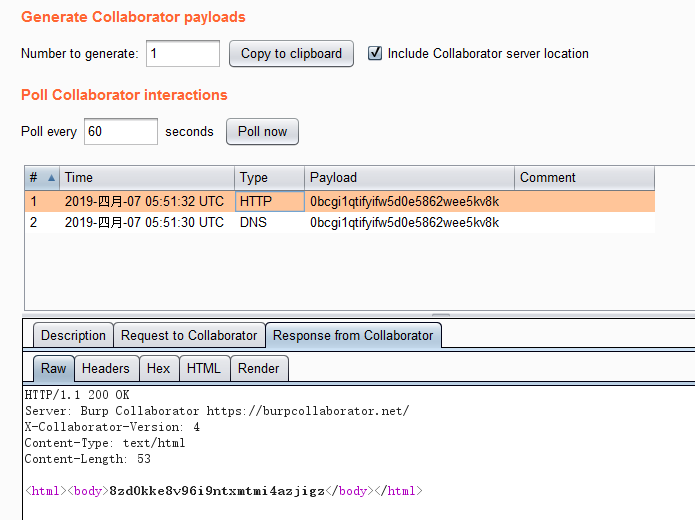Click the Poll now button
The height and width of the screenshot is (520, 695).
point(262,132)
